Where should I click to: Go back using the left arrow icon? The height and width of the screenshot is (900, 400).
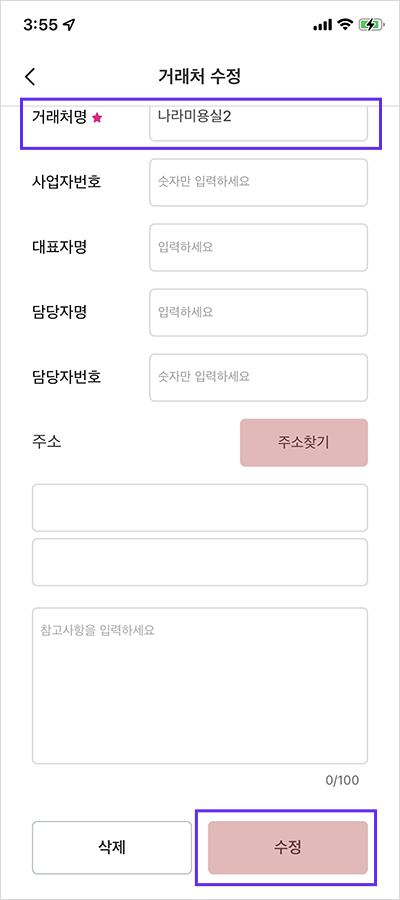(30, 76)
